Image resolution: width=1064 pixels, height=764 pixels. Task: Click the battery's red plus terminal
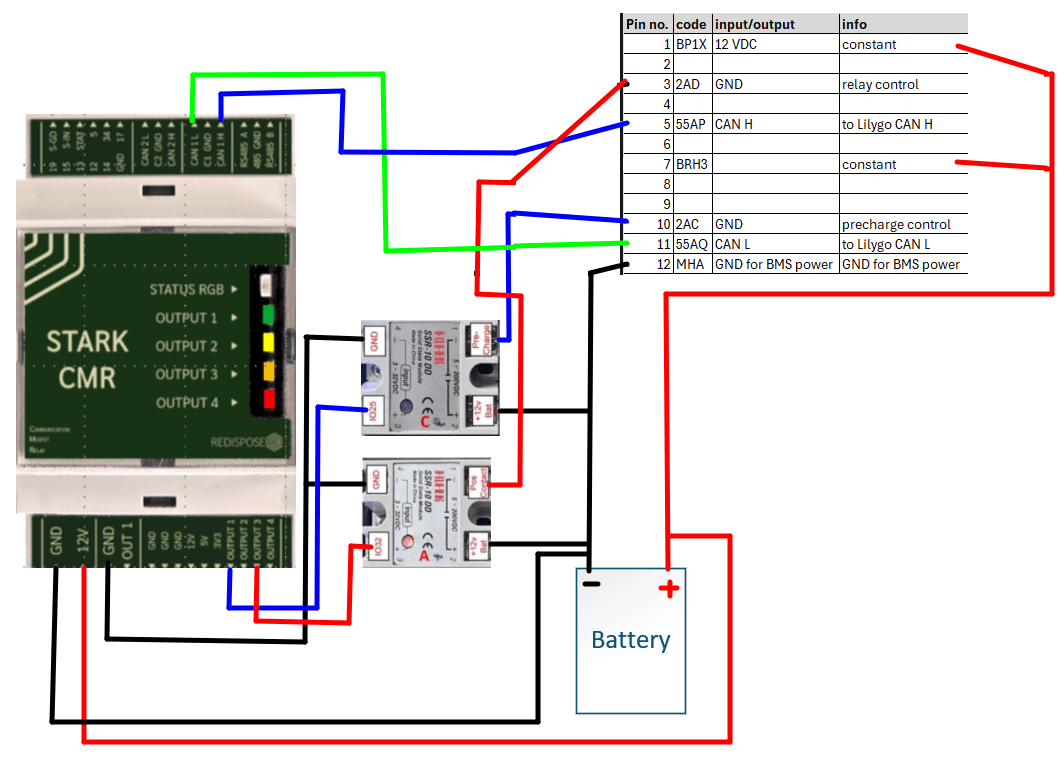coord(669,589)
